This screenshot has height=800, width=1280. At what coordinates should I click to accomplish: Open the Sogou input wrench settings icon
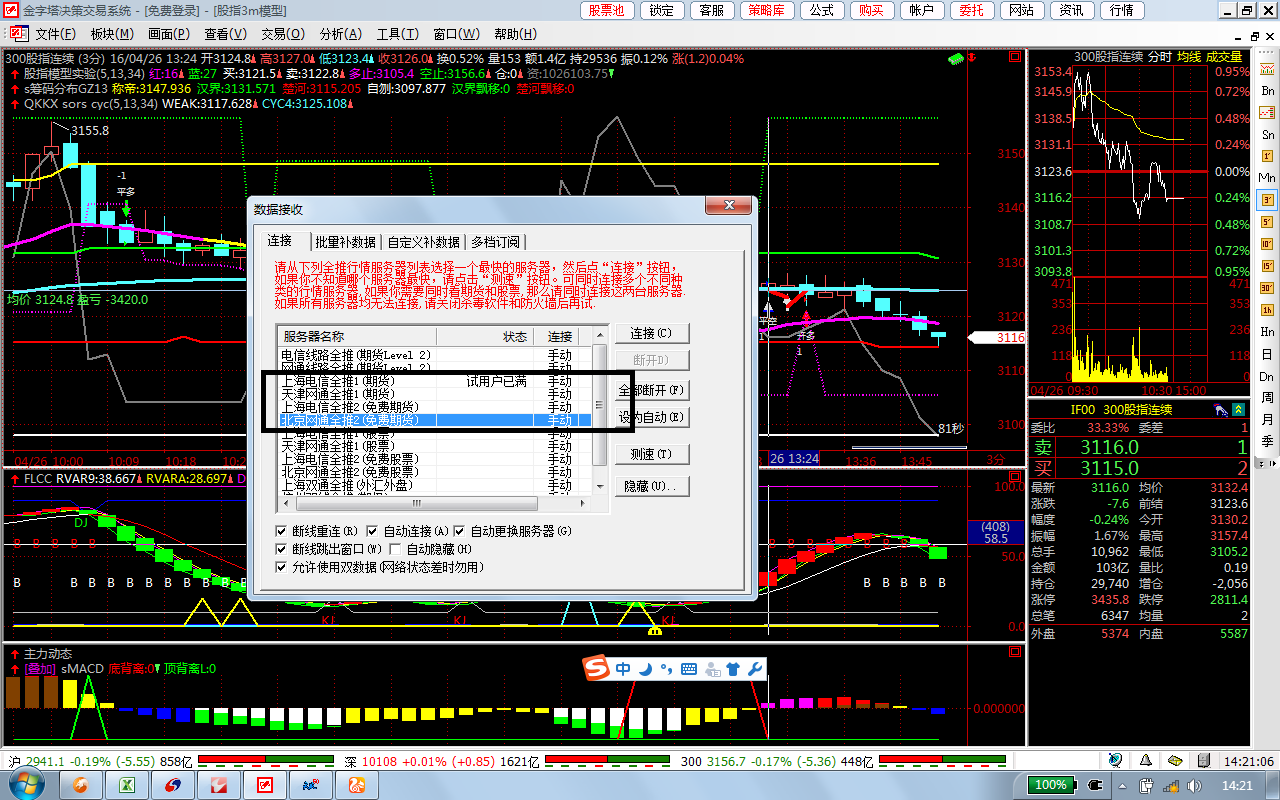756,669
